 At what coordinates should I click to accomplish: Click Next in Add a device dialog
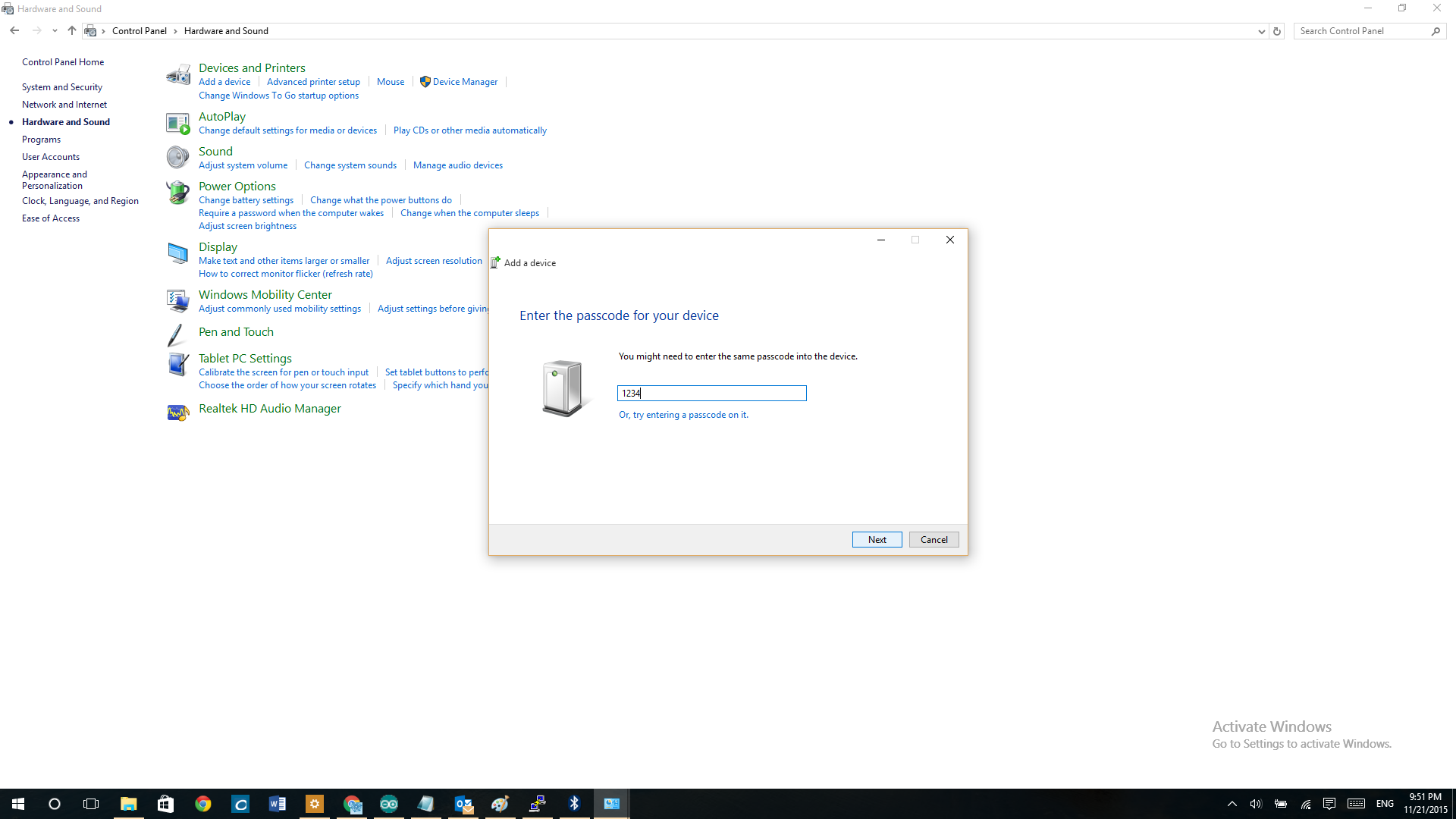877,540
